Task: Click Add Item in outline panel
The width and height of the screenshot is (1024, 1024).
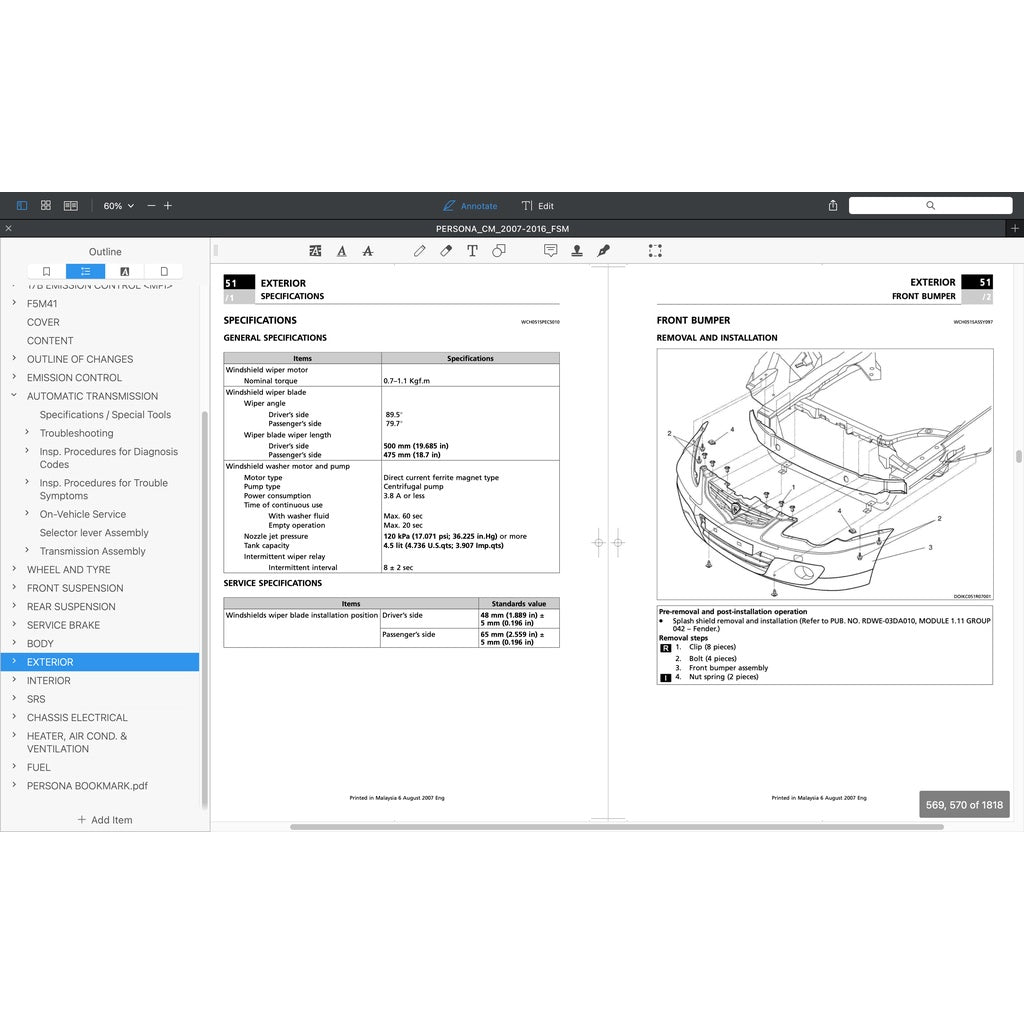Action: (x=105, y=820)
